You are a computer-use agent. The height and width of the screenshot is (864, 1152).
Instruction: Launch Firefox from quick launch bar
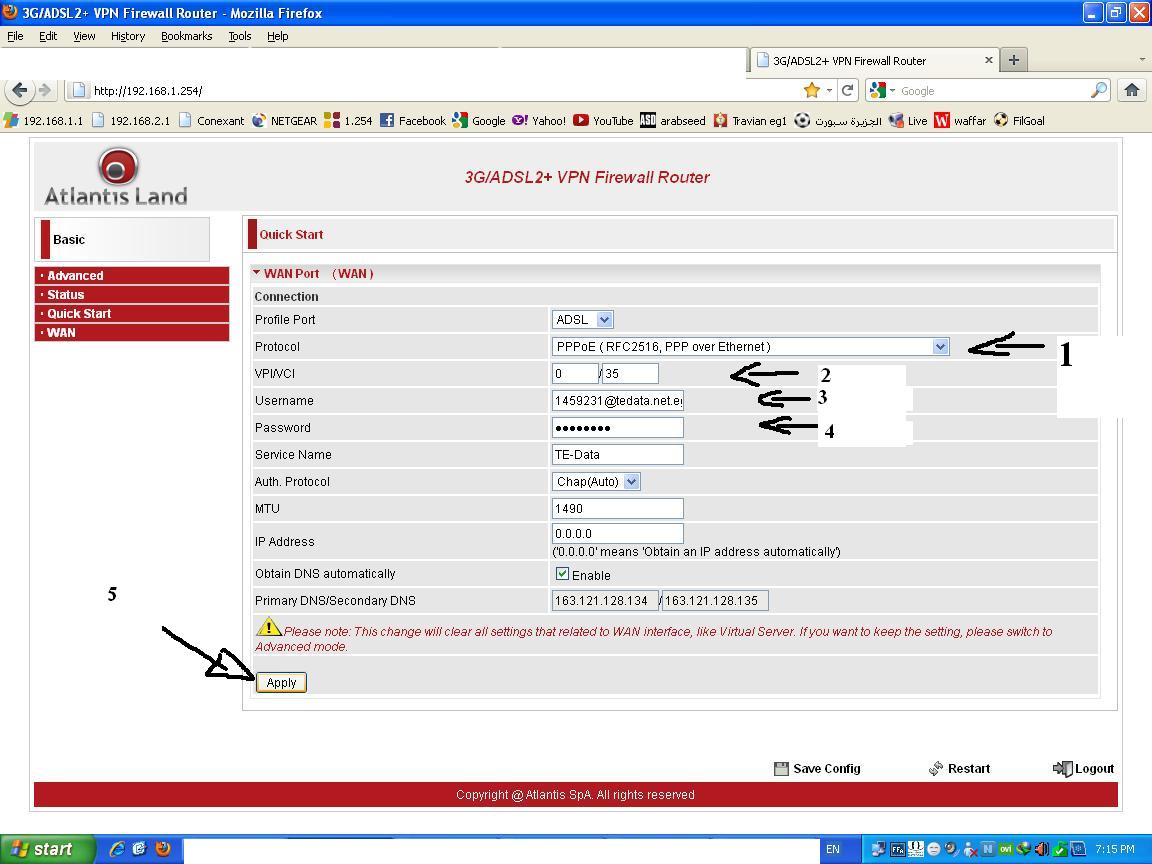click(x=163, y=849)
